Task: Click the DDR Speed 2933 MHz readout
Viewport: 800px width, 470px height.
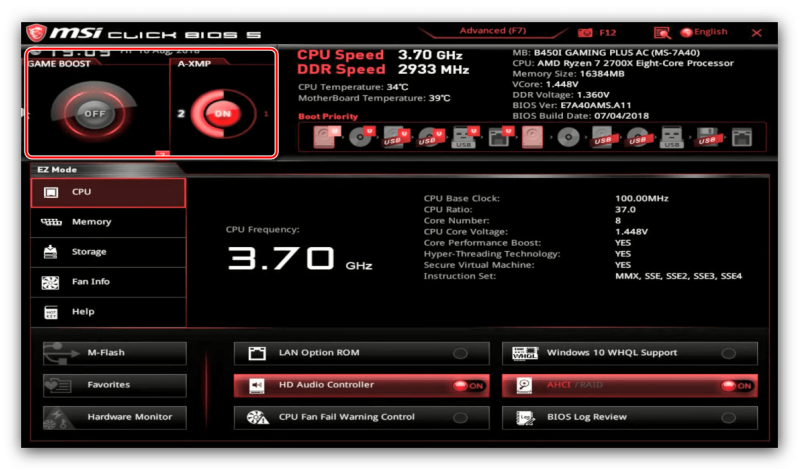Action: (x=383, y=69)
